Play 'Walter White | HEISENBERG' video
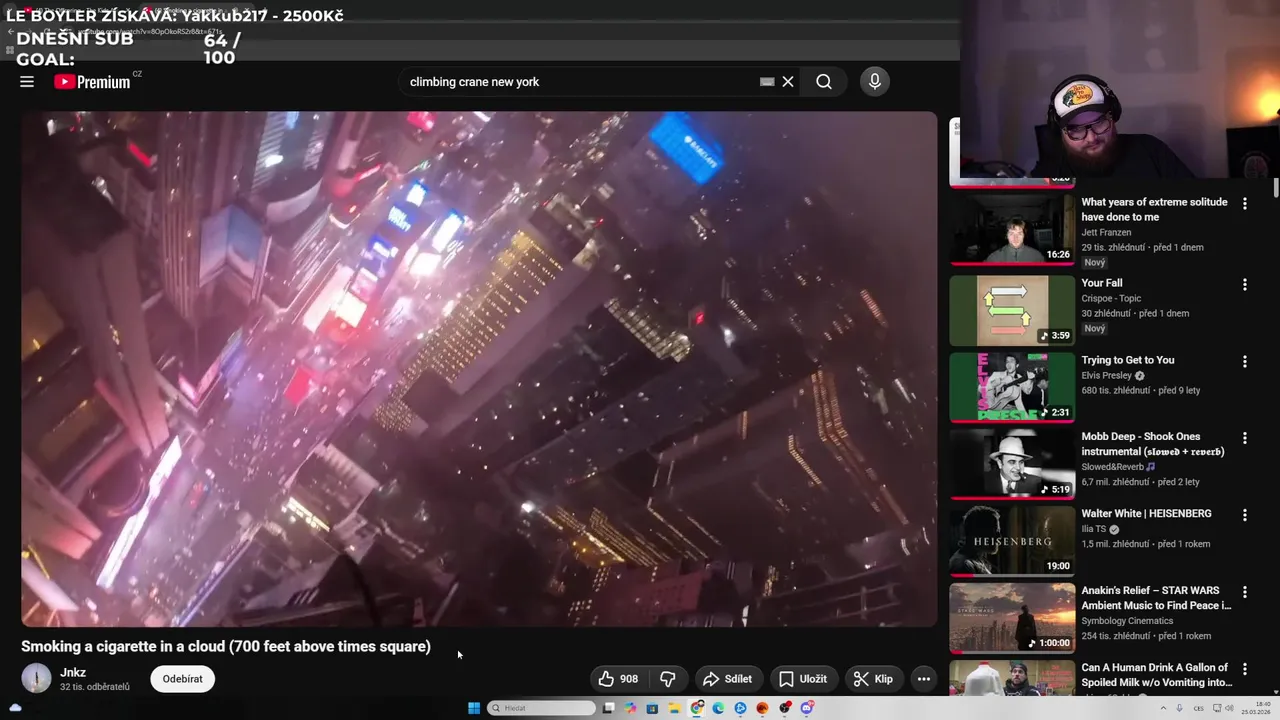The height and width of the screenshot is (720, 1280). point(1146,514)
